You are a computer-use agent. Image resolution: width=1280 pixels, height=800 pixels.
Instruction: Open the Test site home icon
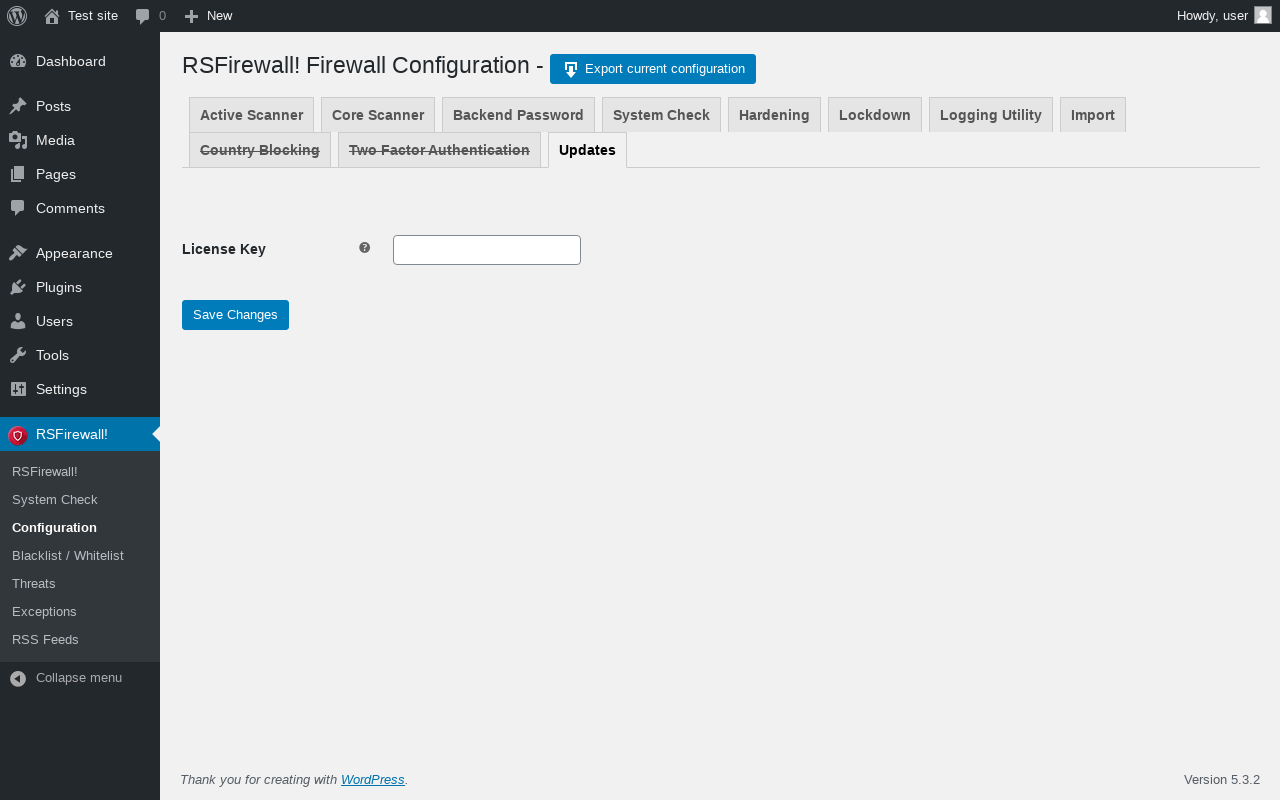click(x=52, y=16)
